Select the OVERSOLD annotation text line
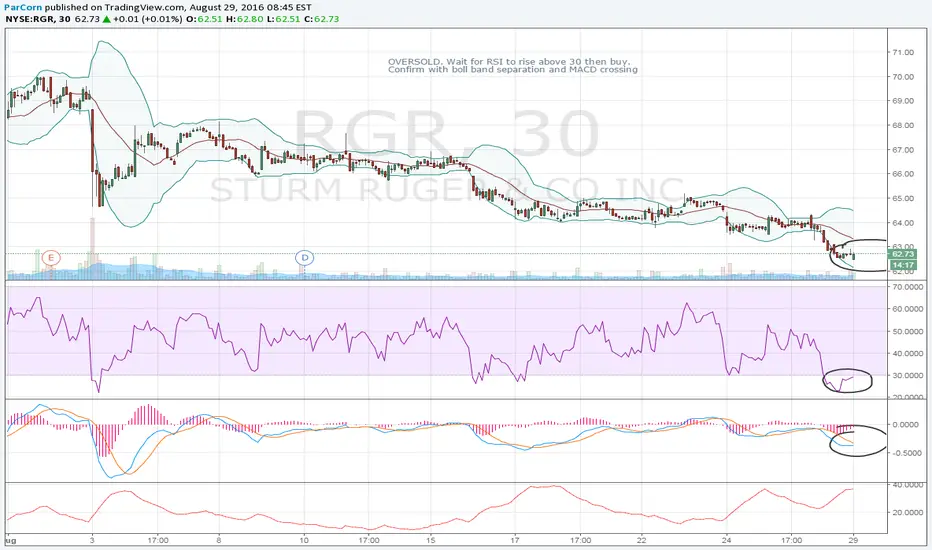Screen dimensions: 932x550 coord(509,61)
